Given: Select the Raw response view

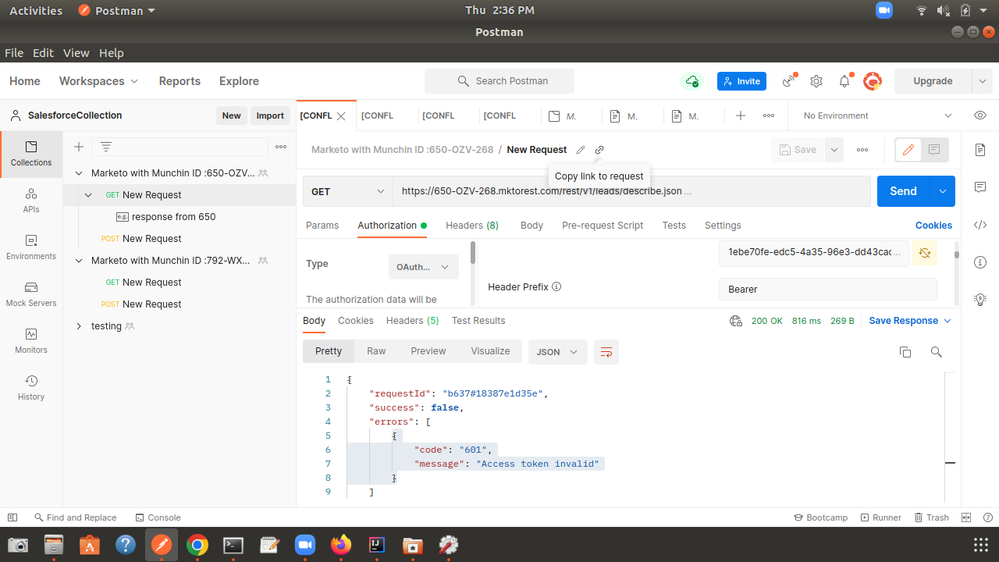Looking at the screenshot, I should [376, 351].
